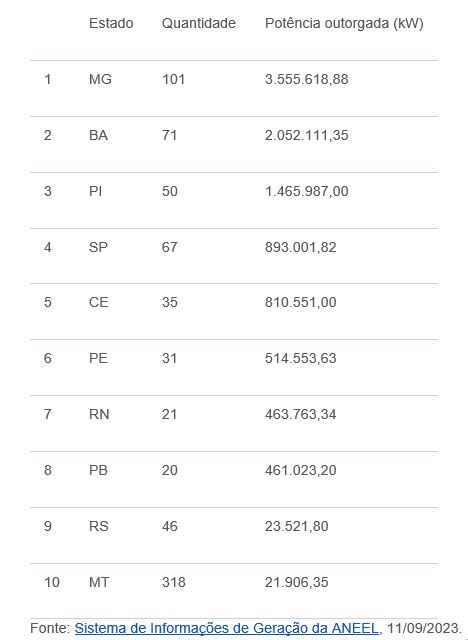This screenshot has width=468, height=640.
Task: Select the RN state cell
Action: pos(99,414)
